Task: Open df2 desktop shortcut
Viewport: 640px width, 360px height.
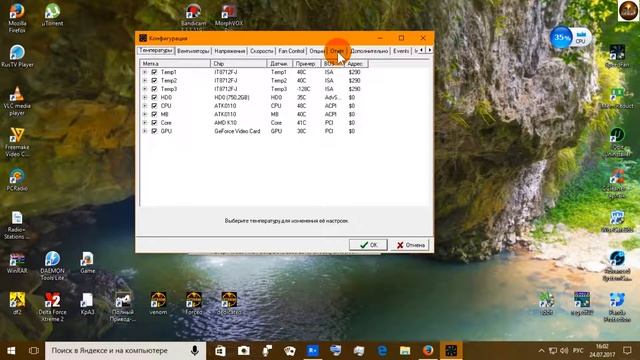Action: [x=17, y=304]
